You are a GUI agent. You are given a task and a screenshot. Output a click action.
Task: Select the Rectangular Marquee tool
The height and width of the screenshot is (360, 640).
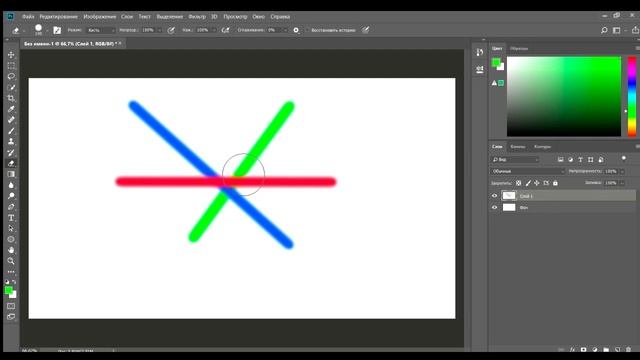(11, 66)
